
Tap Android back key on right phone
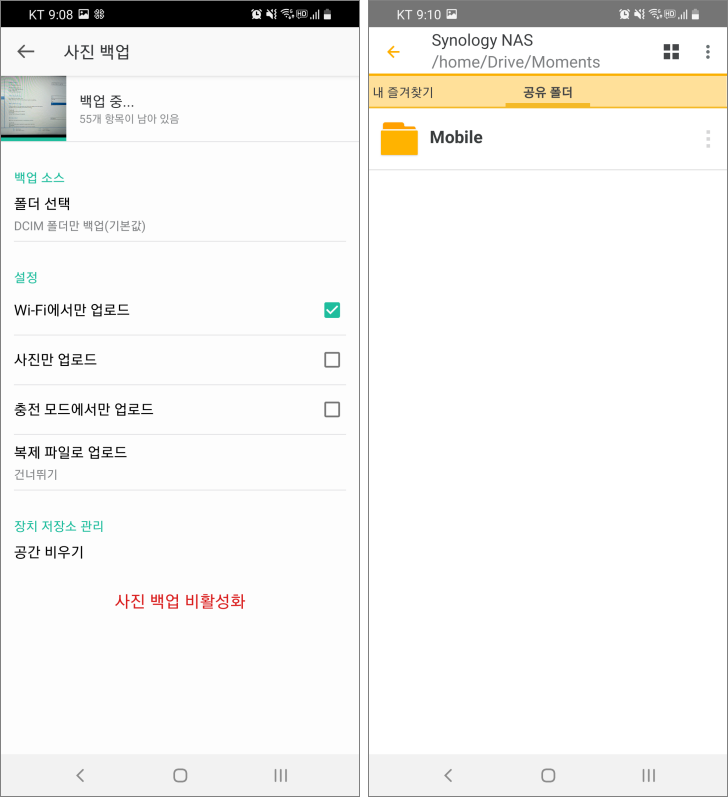tap(448, 775)
